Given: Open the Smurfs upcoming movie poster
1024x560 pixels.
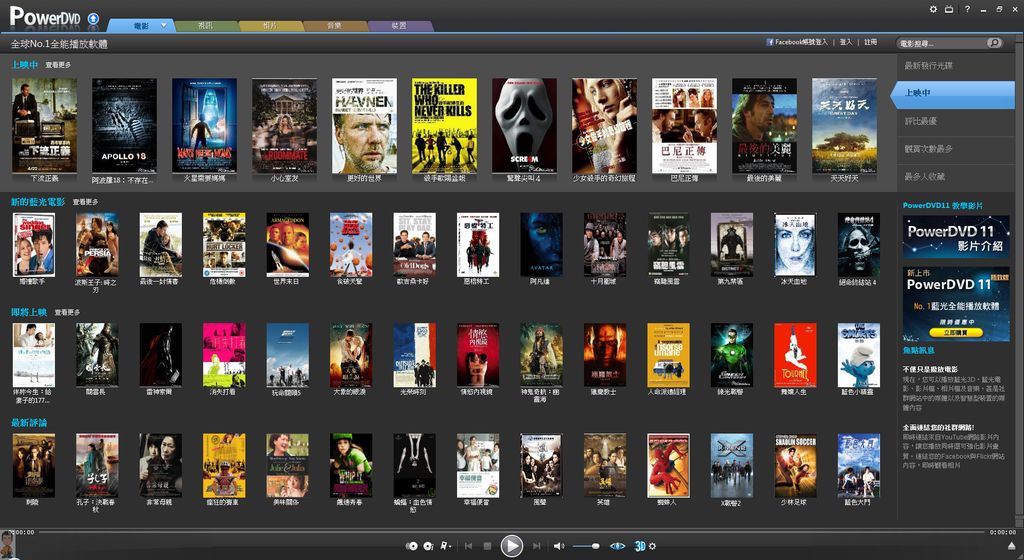Looking at the screenshot, I should [x=859, y=355].
